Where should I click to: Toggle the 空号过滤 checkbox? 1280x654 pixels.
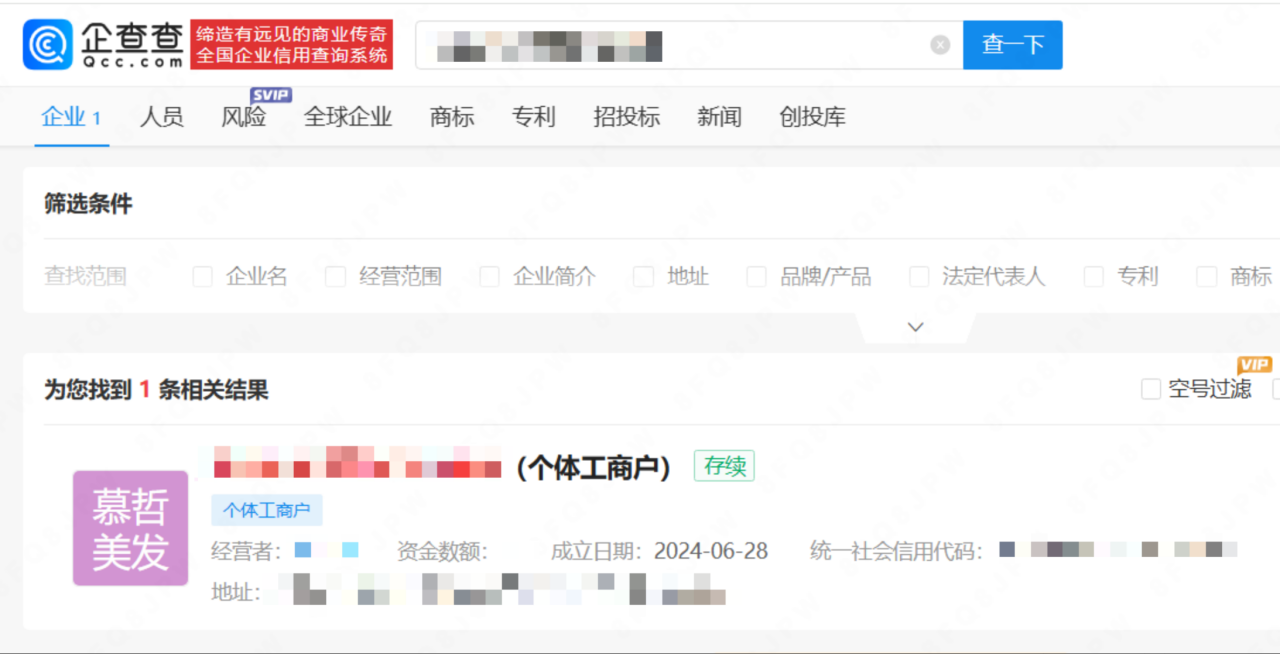(1151, 389)
